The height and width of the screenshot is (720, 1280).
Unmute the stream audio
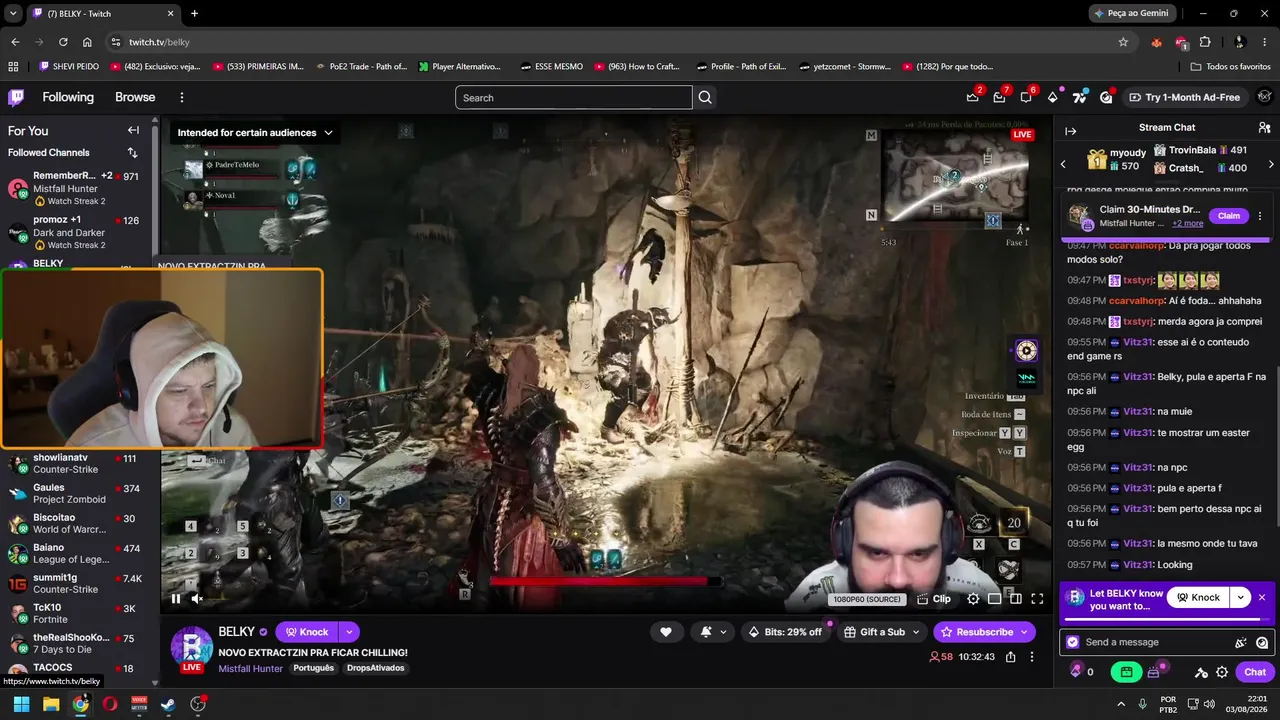tap(197, 599)
